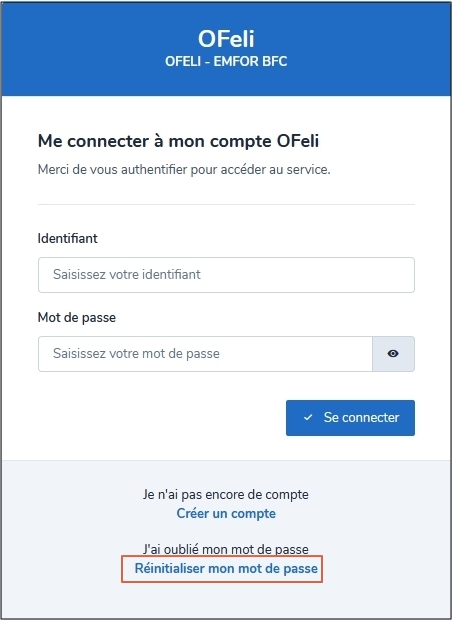Select the Me connecter à mon compte heading
452x620 pixels.
click(x=178, y=141)
